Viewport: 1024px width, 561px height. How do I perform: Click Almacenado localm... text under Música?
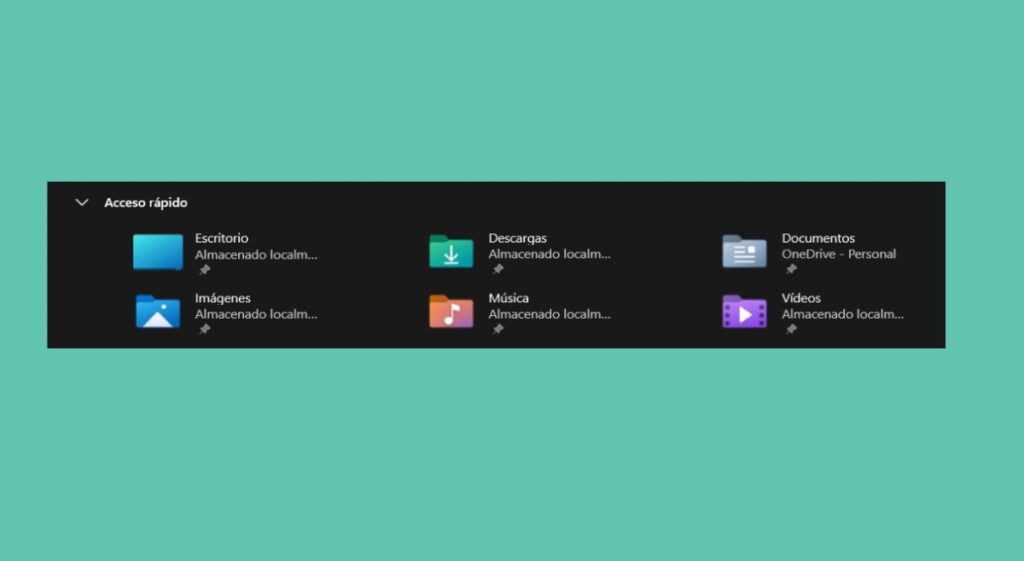click(550, 314)
